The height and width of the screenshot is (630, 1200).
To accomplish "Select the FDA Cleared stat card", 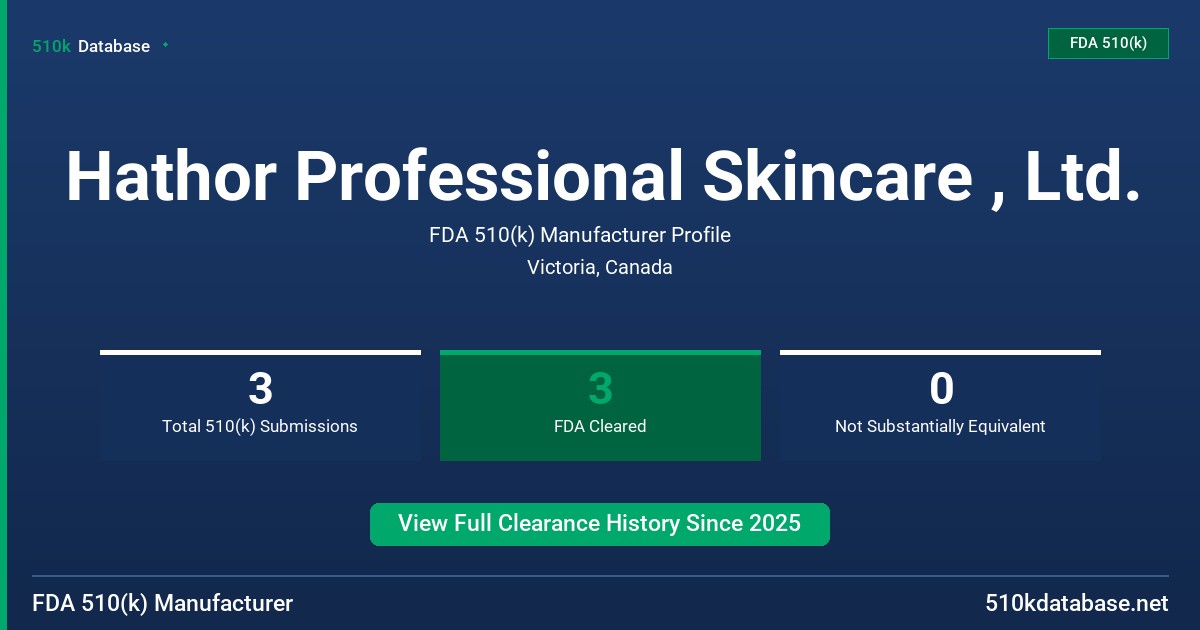I will [600, 406].
